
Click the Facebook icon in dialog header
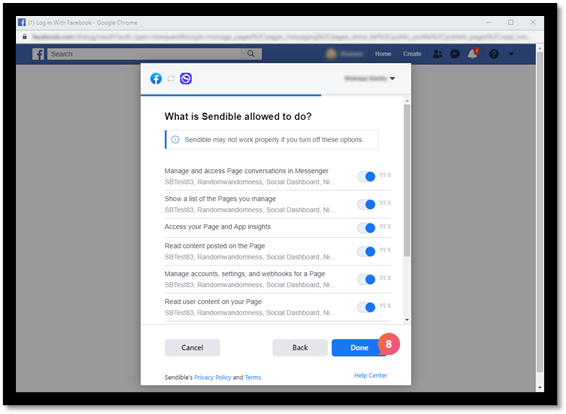156,78
